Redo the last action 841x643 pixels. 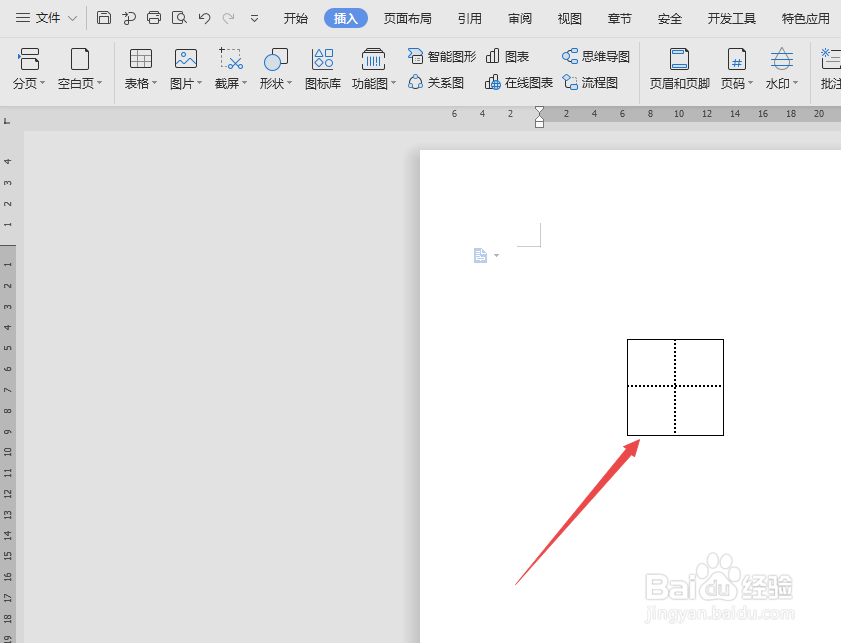228,18
